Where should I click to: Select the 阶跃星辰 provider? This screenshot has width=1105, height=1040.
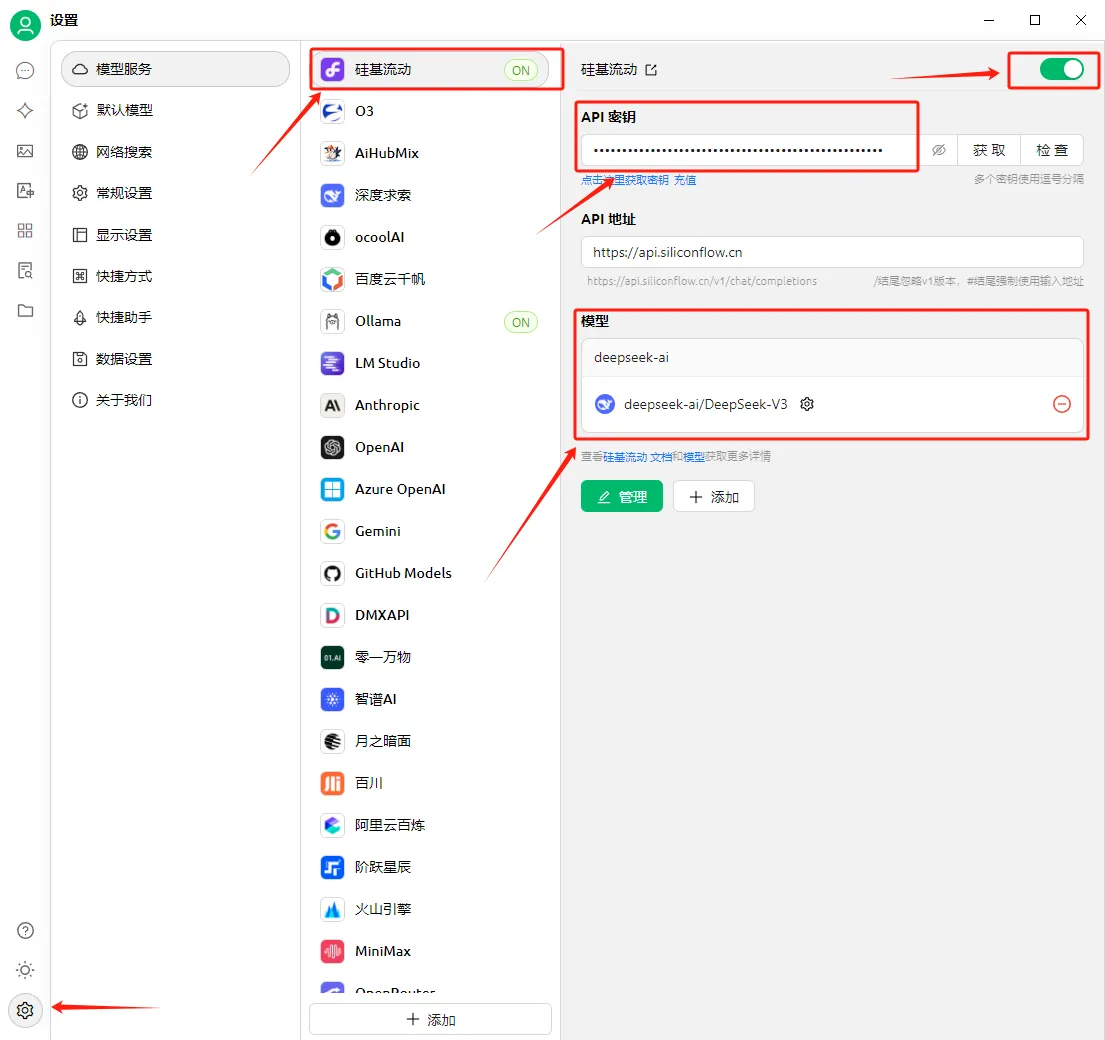pos(431,867)
